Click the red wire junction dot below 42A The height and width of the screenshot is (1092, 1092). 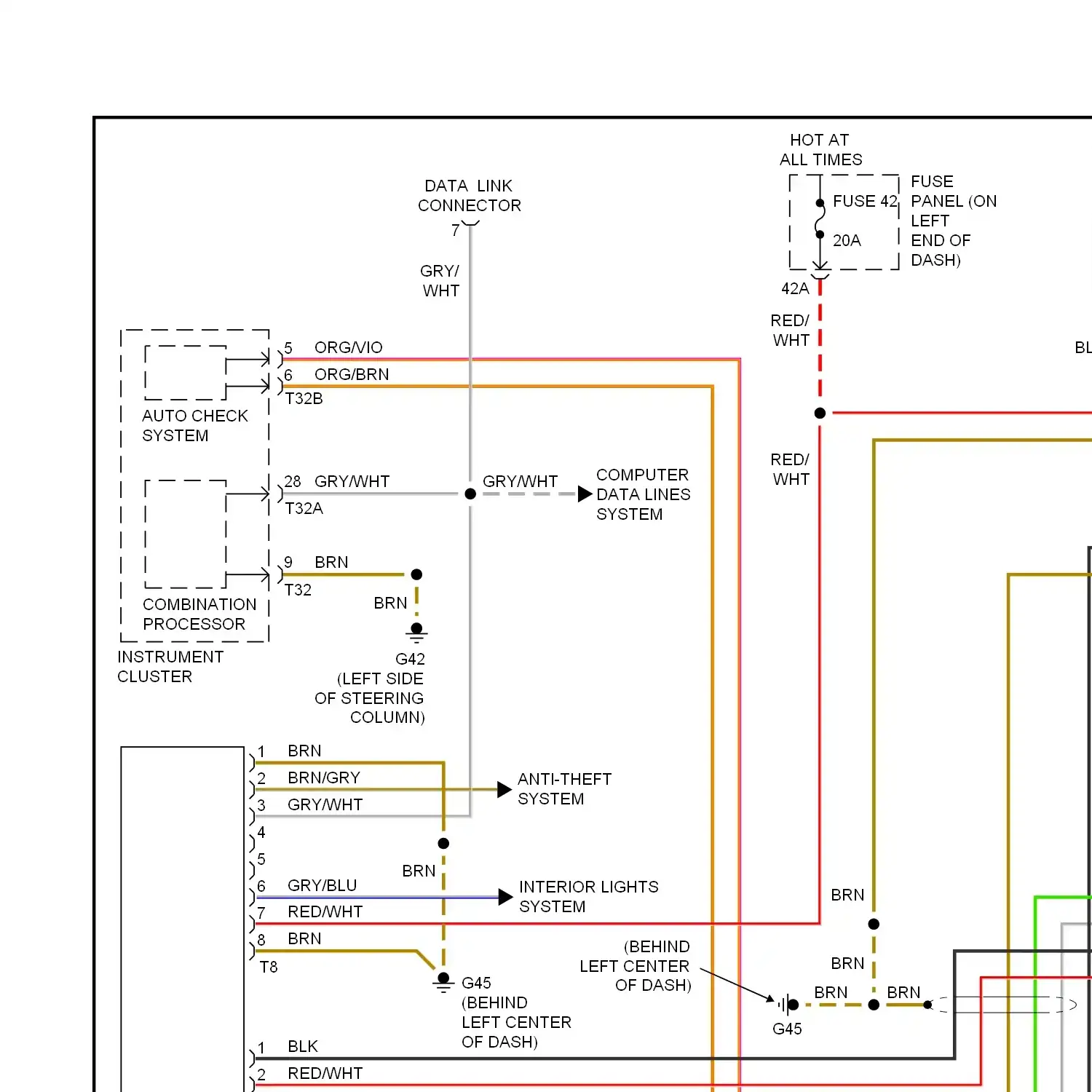pyautogui.click(x=820, y=413)
